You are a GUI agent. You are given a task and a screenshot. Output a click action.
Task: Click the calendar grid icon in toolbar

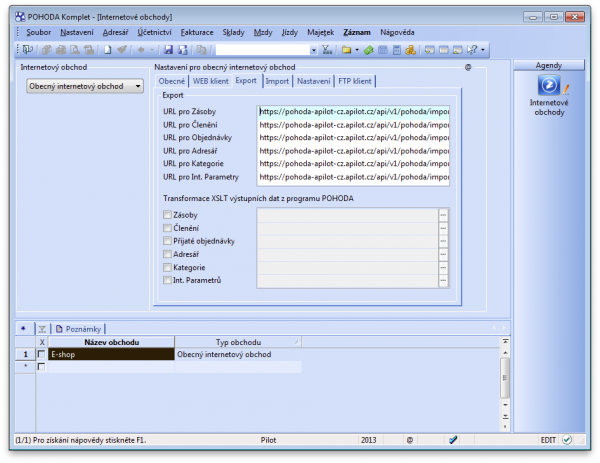click(x=383, y=50)
